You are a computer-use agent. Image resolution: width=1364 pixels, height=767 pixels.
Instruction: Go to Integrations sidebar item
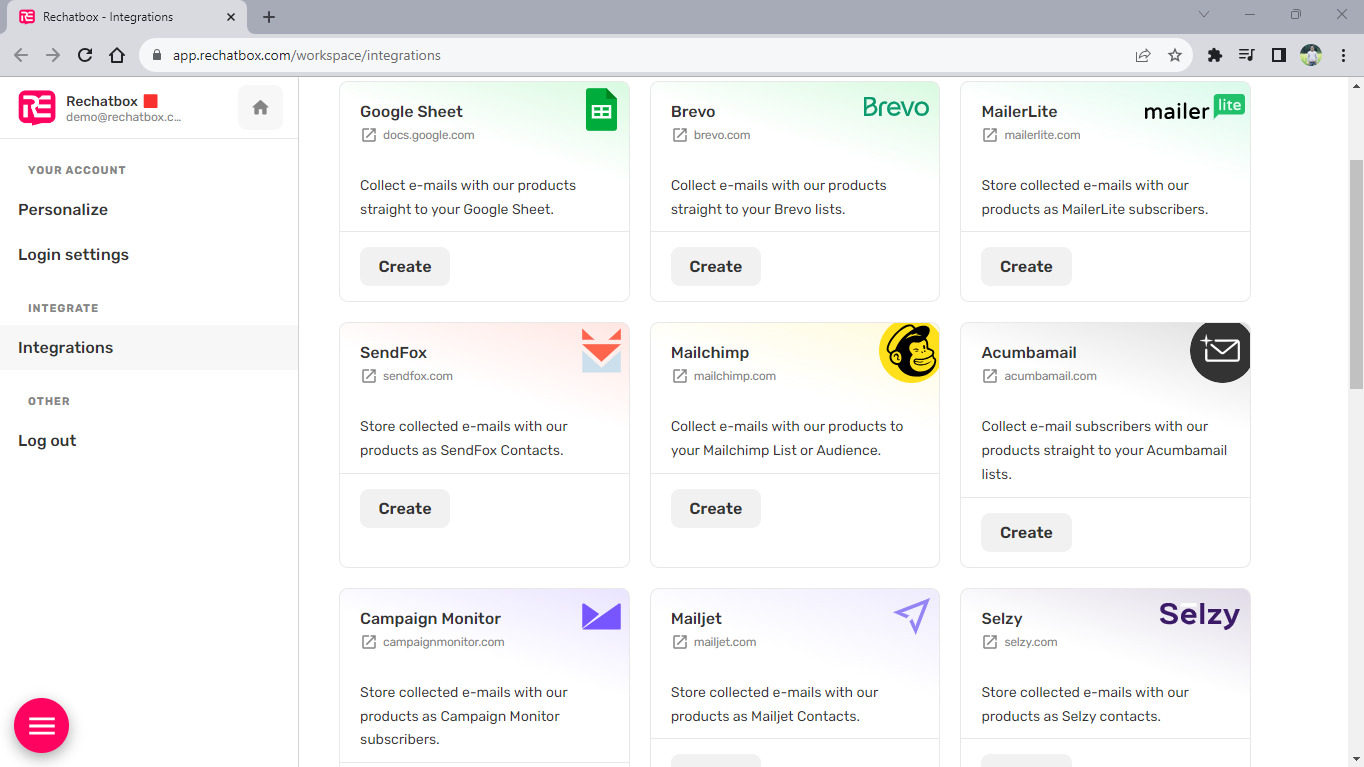tap(66, 348)
